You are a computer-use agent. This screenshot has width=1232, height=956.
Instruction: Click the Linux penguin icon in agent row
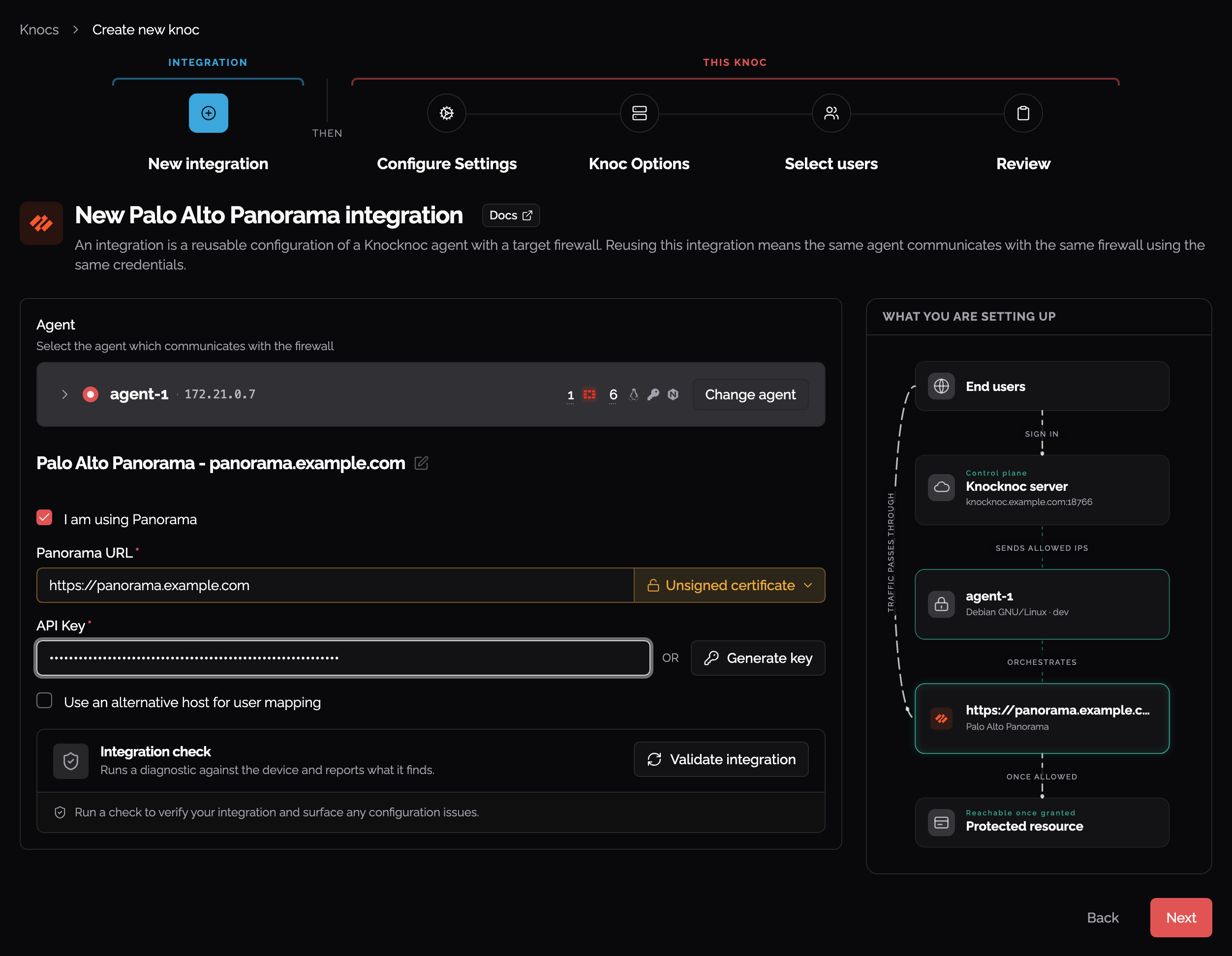tap(634, 394)
